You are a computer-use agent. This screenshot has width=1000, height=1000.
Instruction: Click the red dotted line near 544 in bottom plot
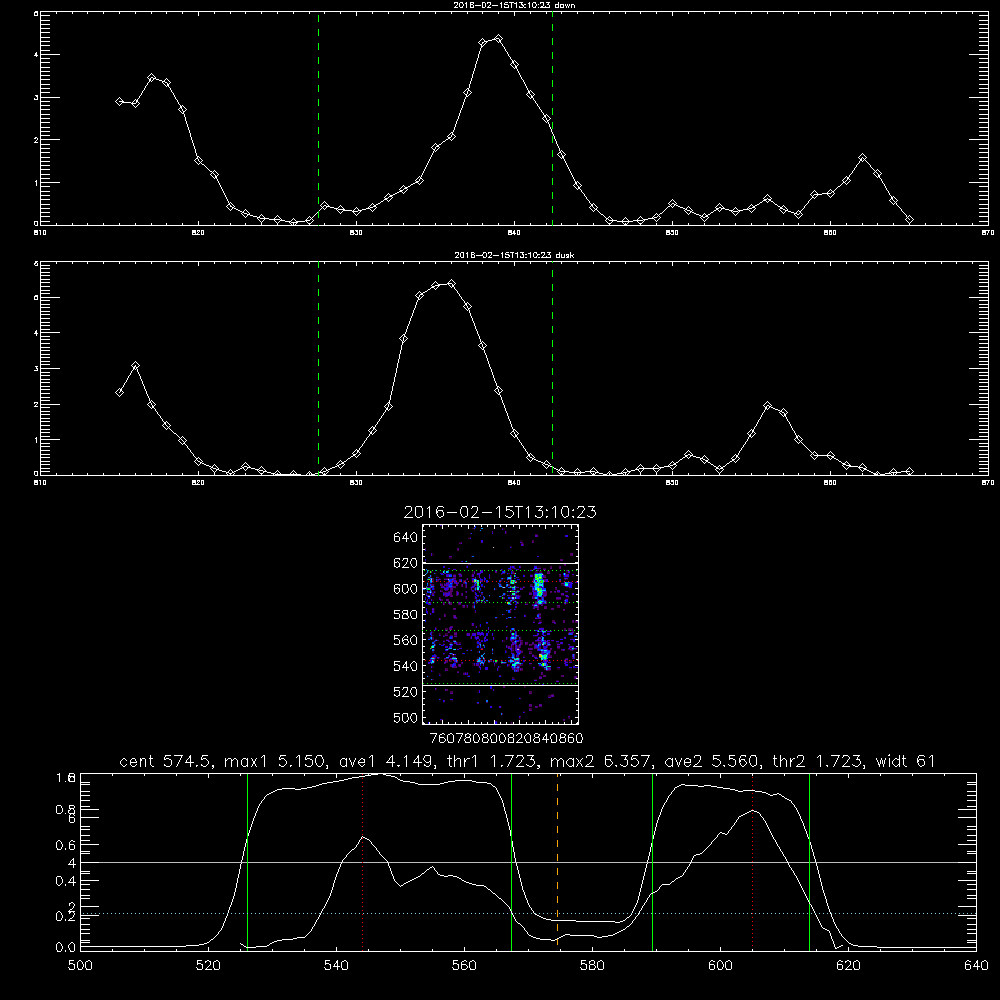tap(362, 861)
